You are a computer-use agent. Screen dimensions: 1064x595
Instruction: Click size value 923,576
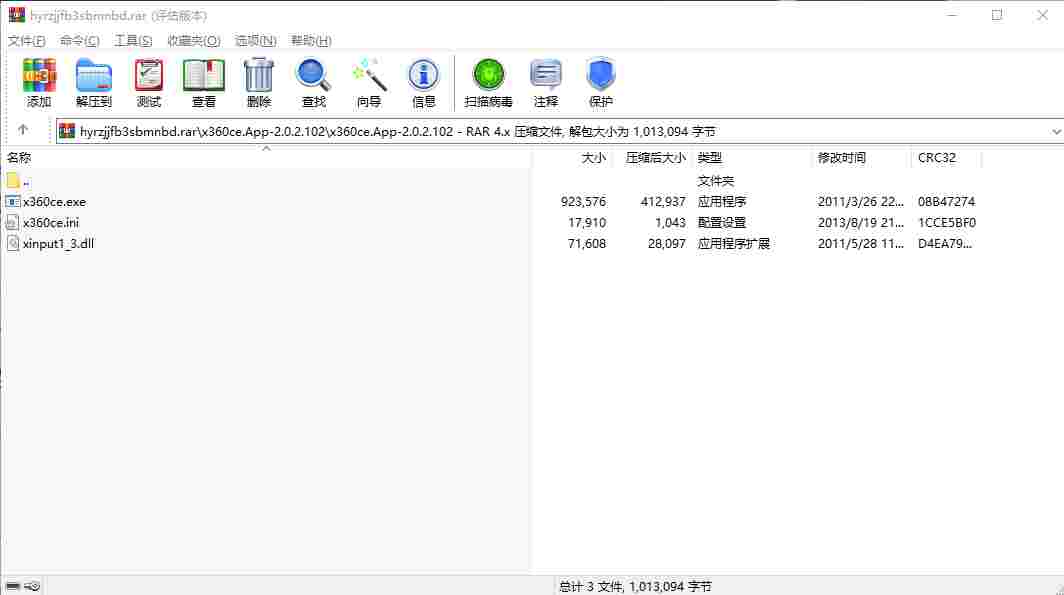click(583, 202)
